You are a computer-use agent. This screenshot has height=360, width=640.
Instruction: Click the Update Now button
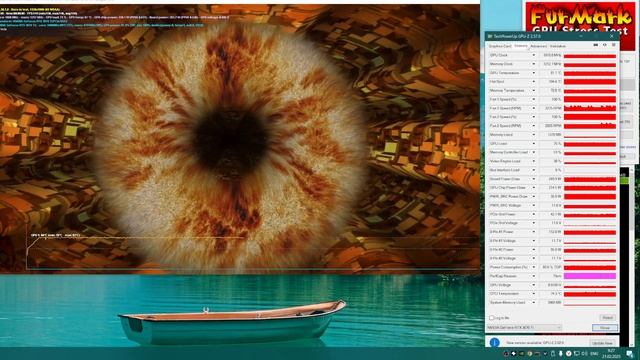coord(602,343)
